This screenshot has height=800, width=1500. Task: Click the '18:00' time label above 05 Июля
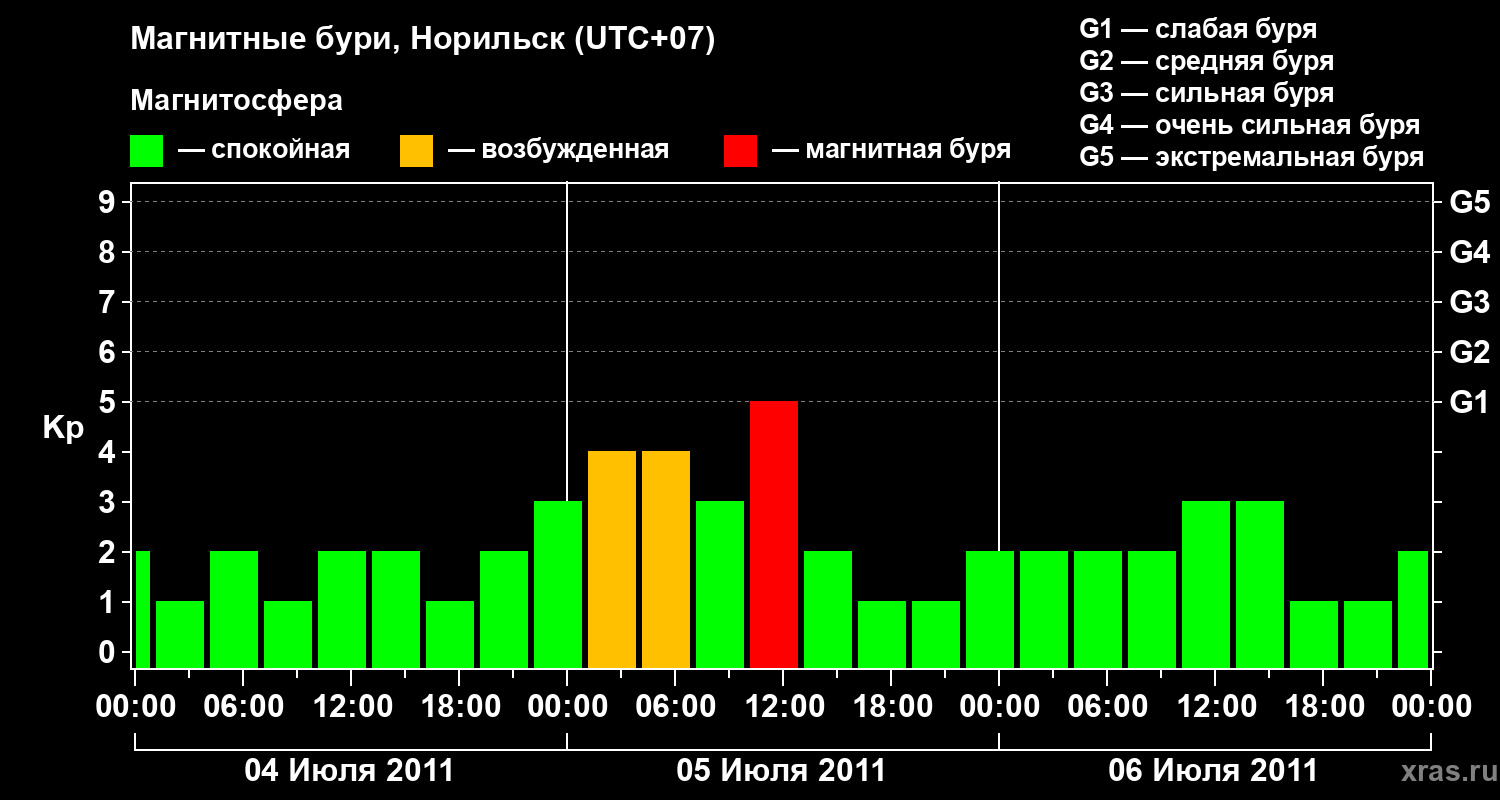891,707
